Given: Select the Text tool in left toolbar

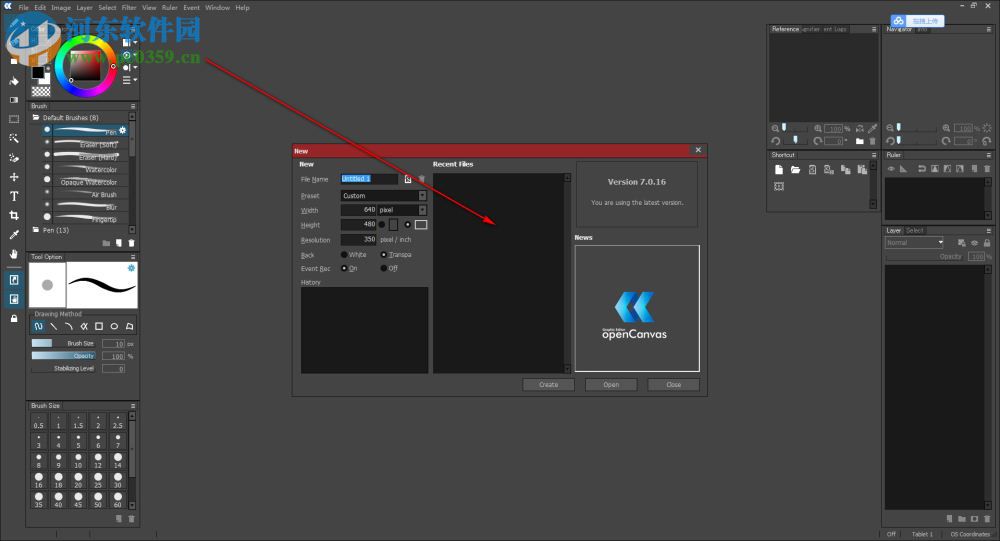Looking at the screenshot, I should pos(14,196).
